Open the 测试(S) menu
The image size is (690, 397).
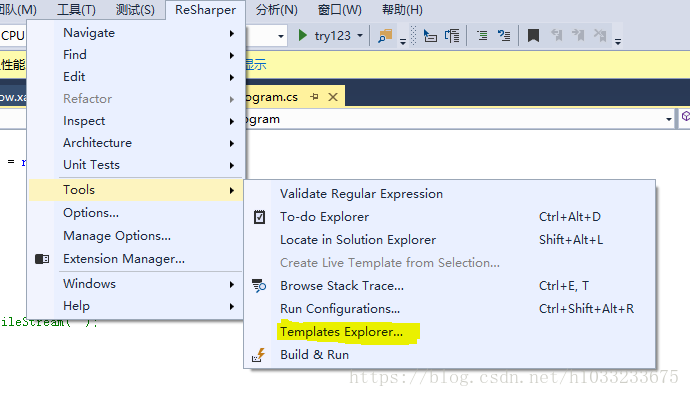coord(135,10)
